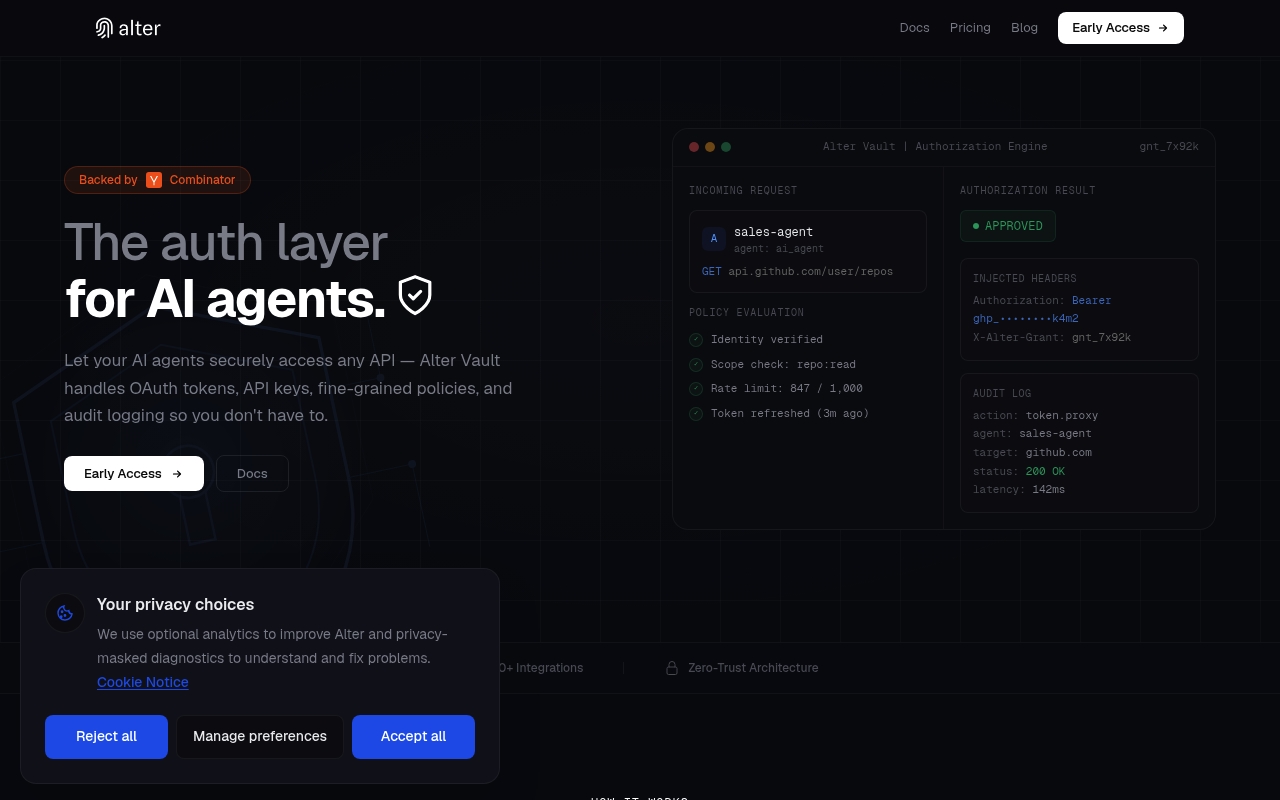Click the check icon beside Rate limit
This screenshot has height=800, width=1280.
coord(696,389)
